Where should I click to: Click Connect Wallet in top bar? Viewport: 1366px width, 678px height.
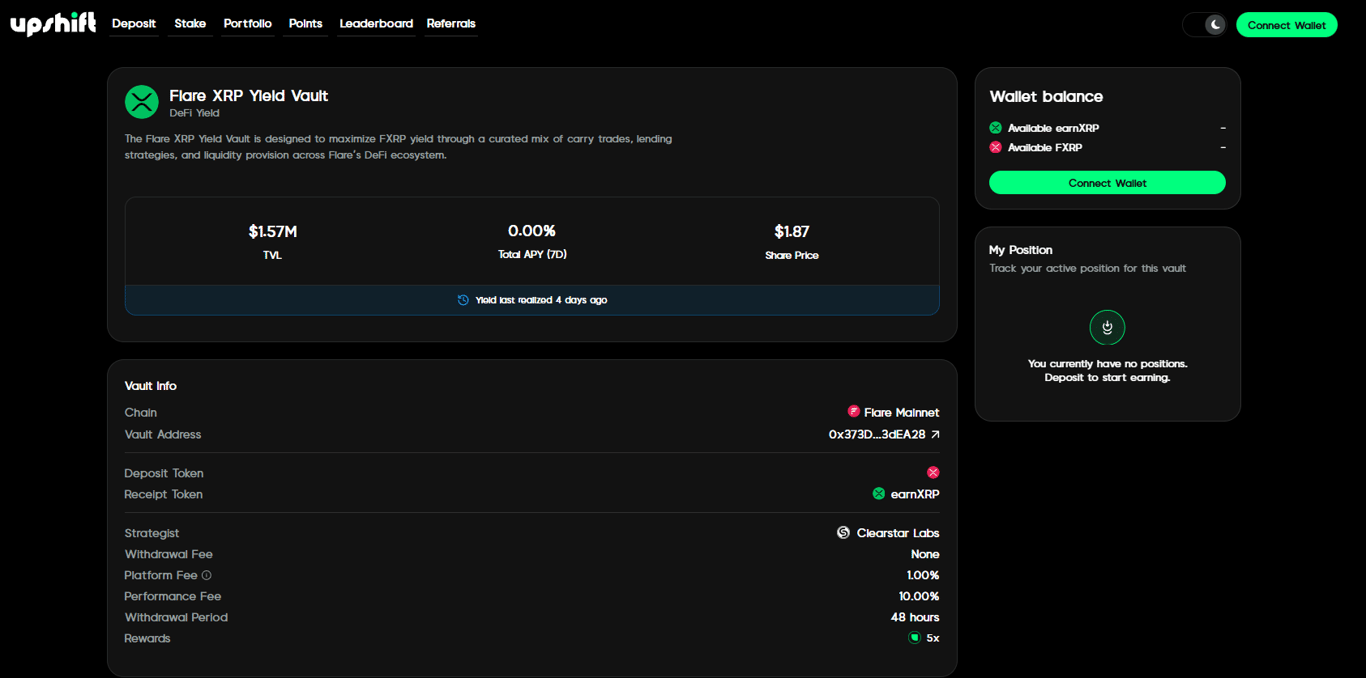(x=1287, y=24)
